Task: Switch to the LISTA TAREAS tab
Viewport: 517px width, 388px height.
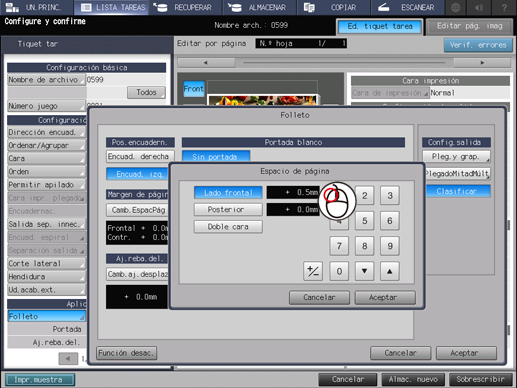Action: pyautogui.click(x=112, y=7)
